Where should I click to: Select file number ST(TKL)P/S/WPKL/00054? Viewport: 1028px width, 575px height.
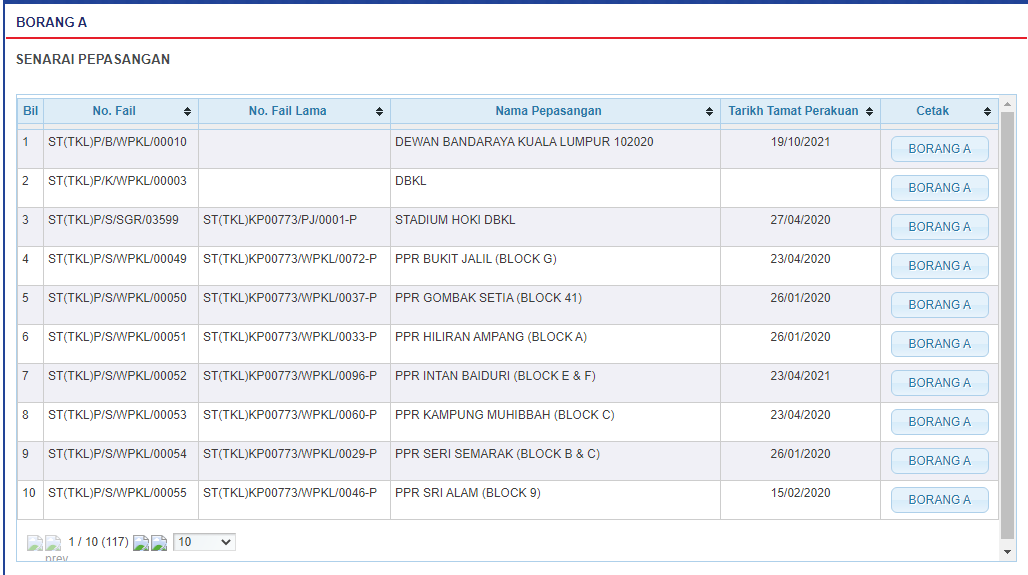click(x=117, y=454)
